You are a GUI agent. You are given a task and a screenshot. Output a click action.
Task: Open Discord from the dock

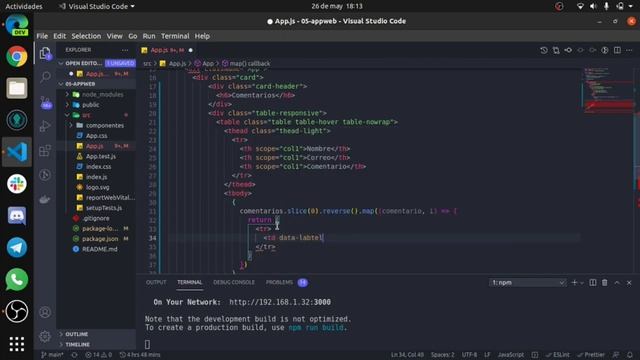pos(17,216)
